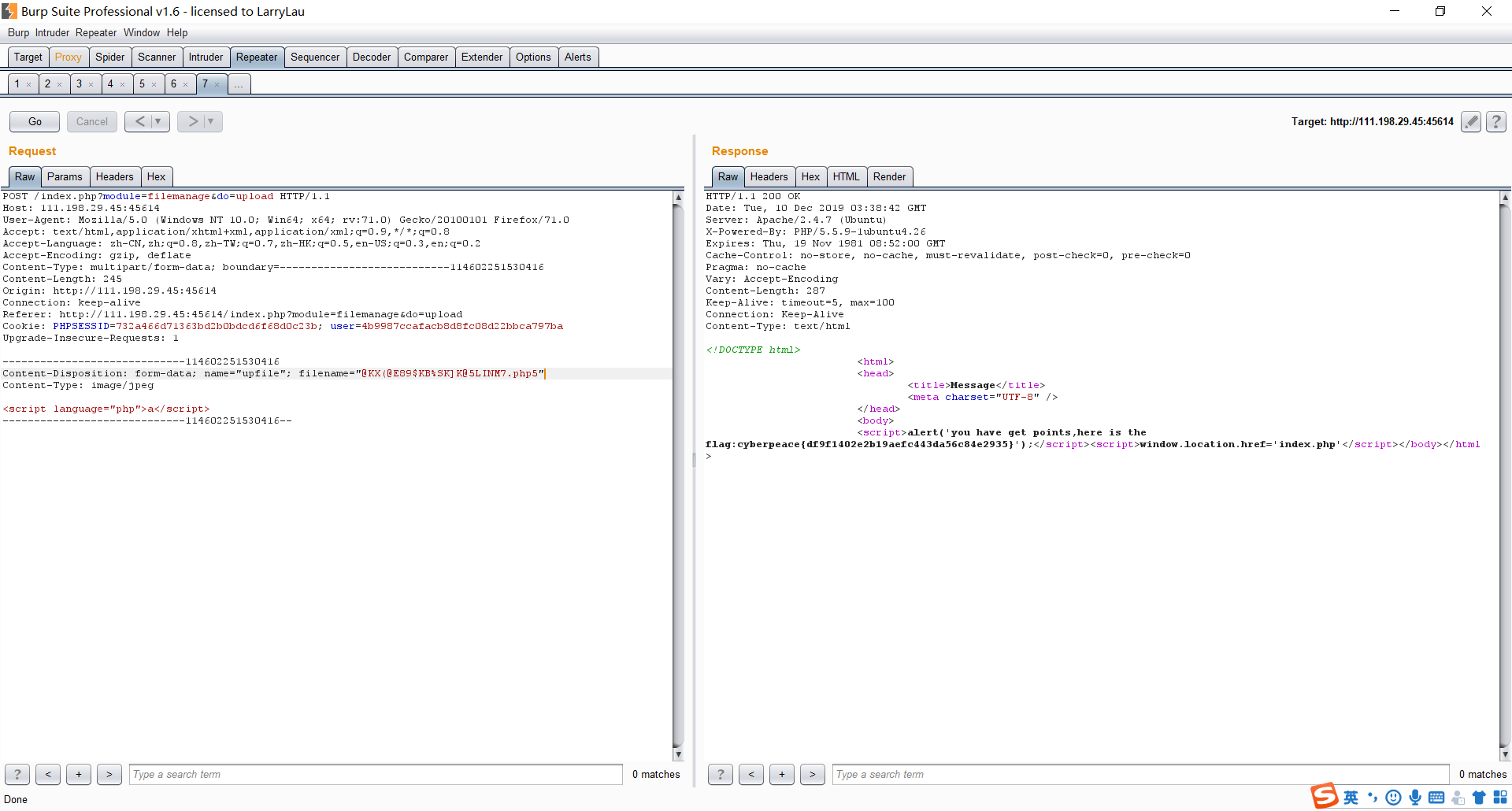Toggle Sogou English/Chinese mode character
Screen dimensions: 1512x811
(x=1351, y=798)
